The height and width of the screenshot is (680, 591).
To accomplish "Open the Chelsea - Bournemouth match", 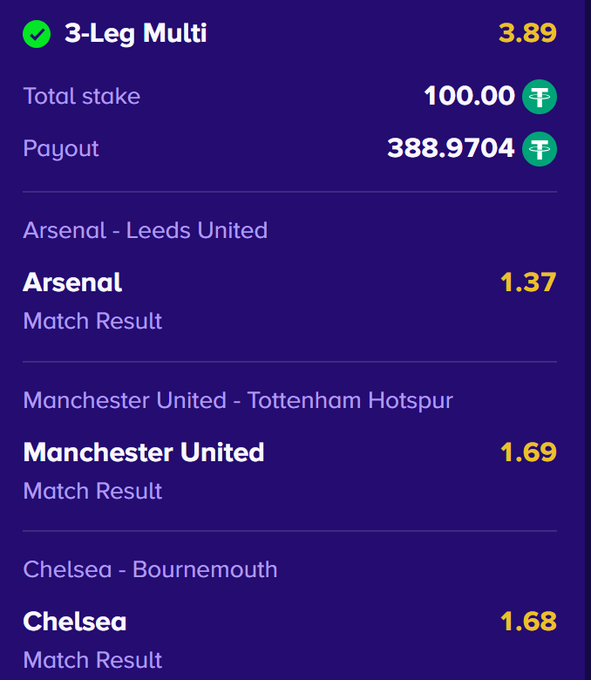I will 150,569.
